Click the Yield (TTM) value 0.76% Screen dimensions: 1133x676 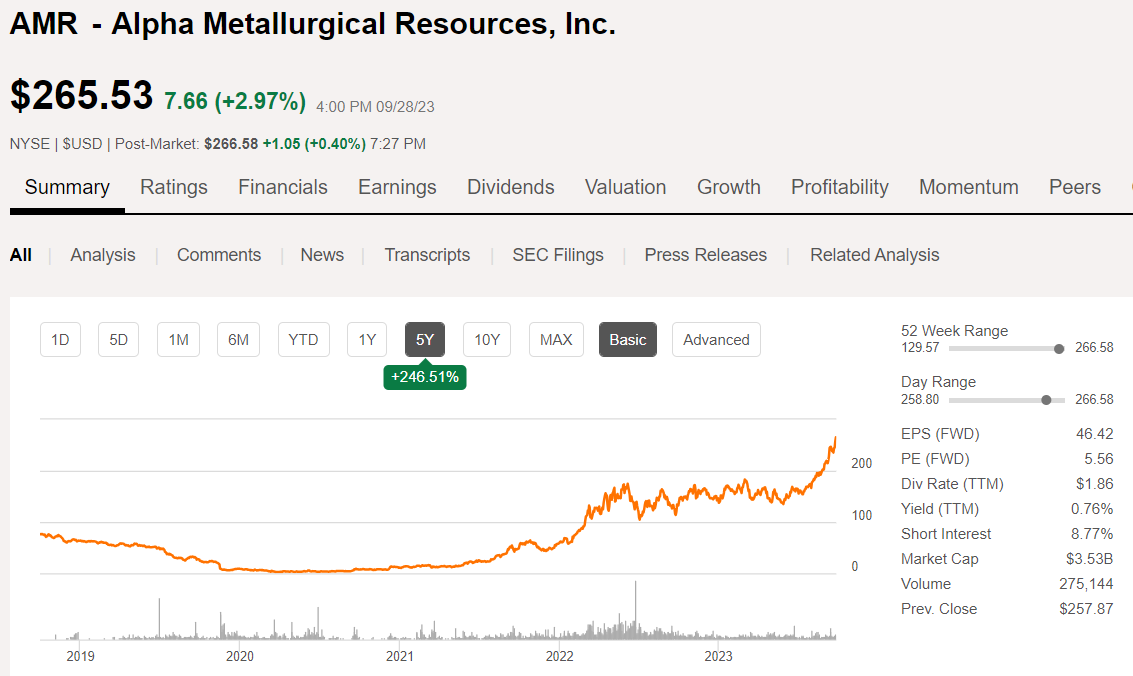1092,509
